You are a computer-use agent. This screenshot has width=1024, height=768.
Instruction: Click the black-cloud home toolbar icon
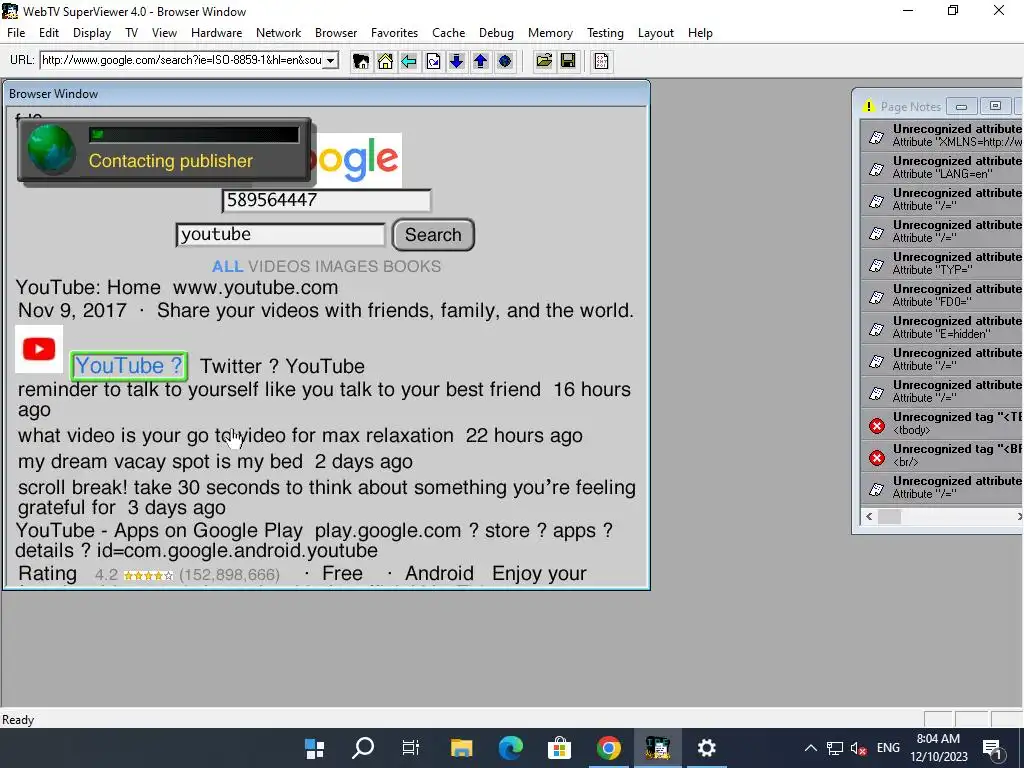point(360,61)
